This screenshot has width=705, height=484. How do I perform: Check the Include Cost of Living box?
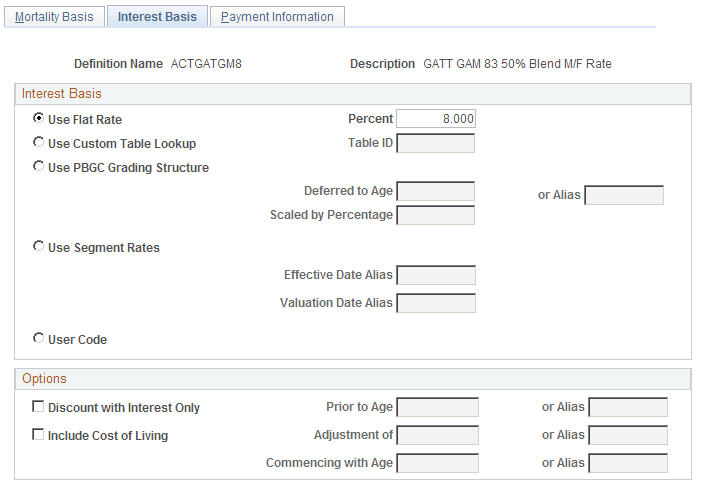tap(39, 435)
